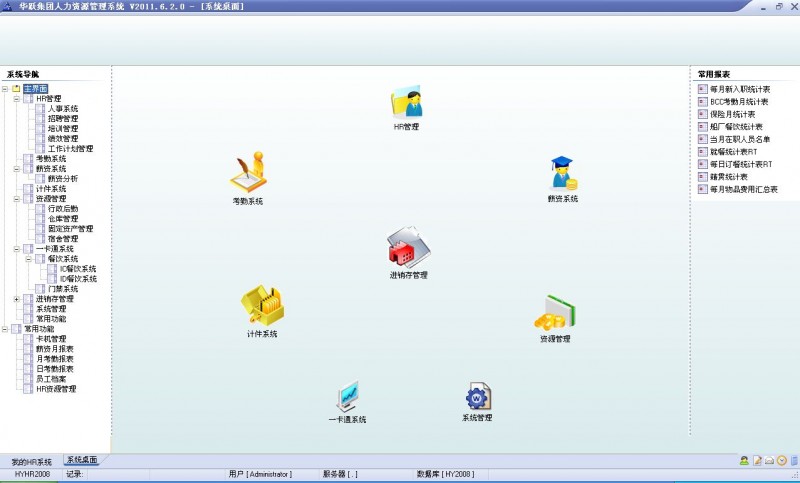This screenshot has width=800, height=483.
Task: Open the HR管理 module icon
Action: click(x=406, y=103)
